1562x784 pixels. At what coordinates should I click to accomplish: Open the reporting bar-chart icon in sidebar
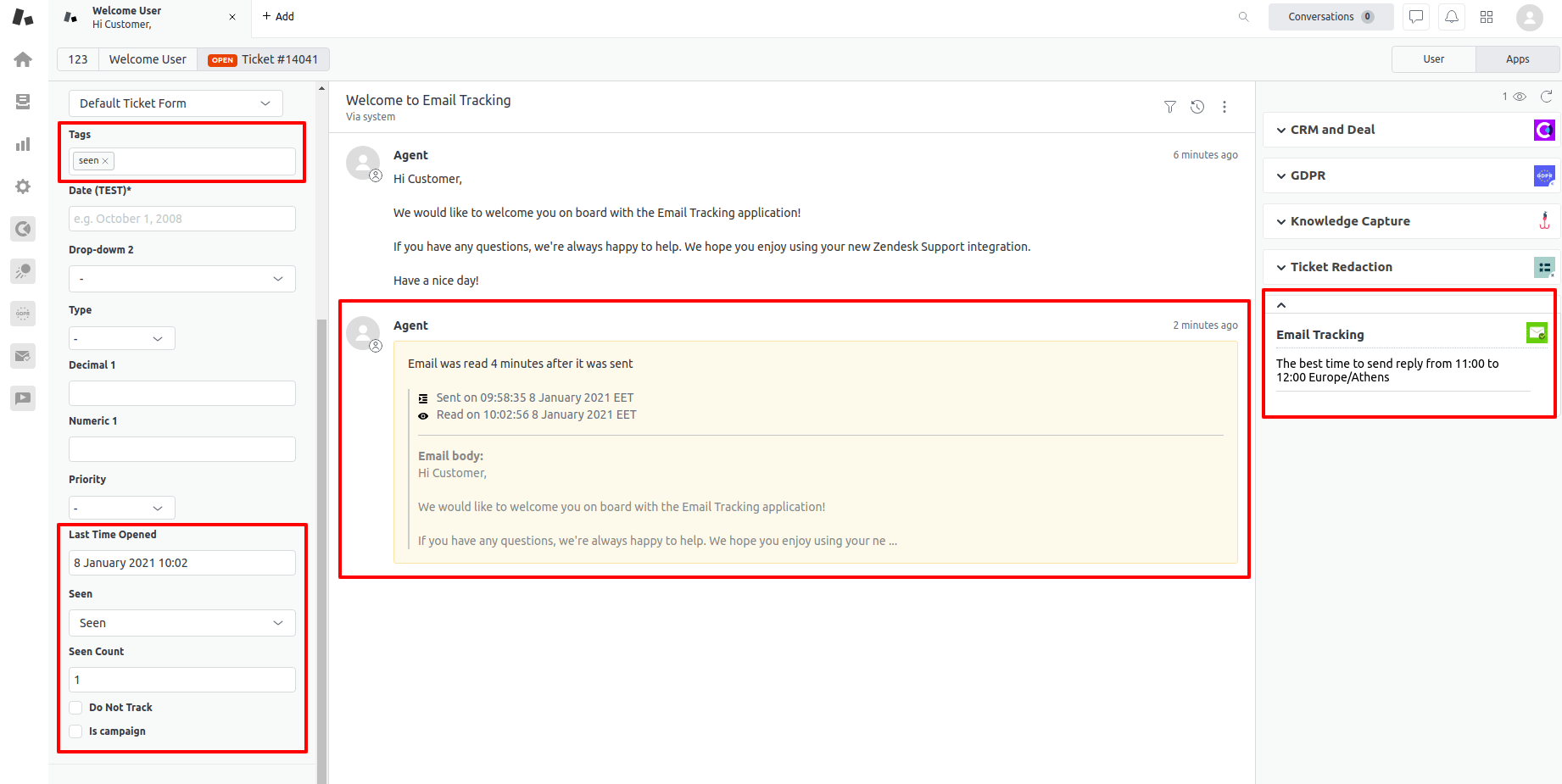[23, 143]
